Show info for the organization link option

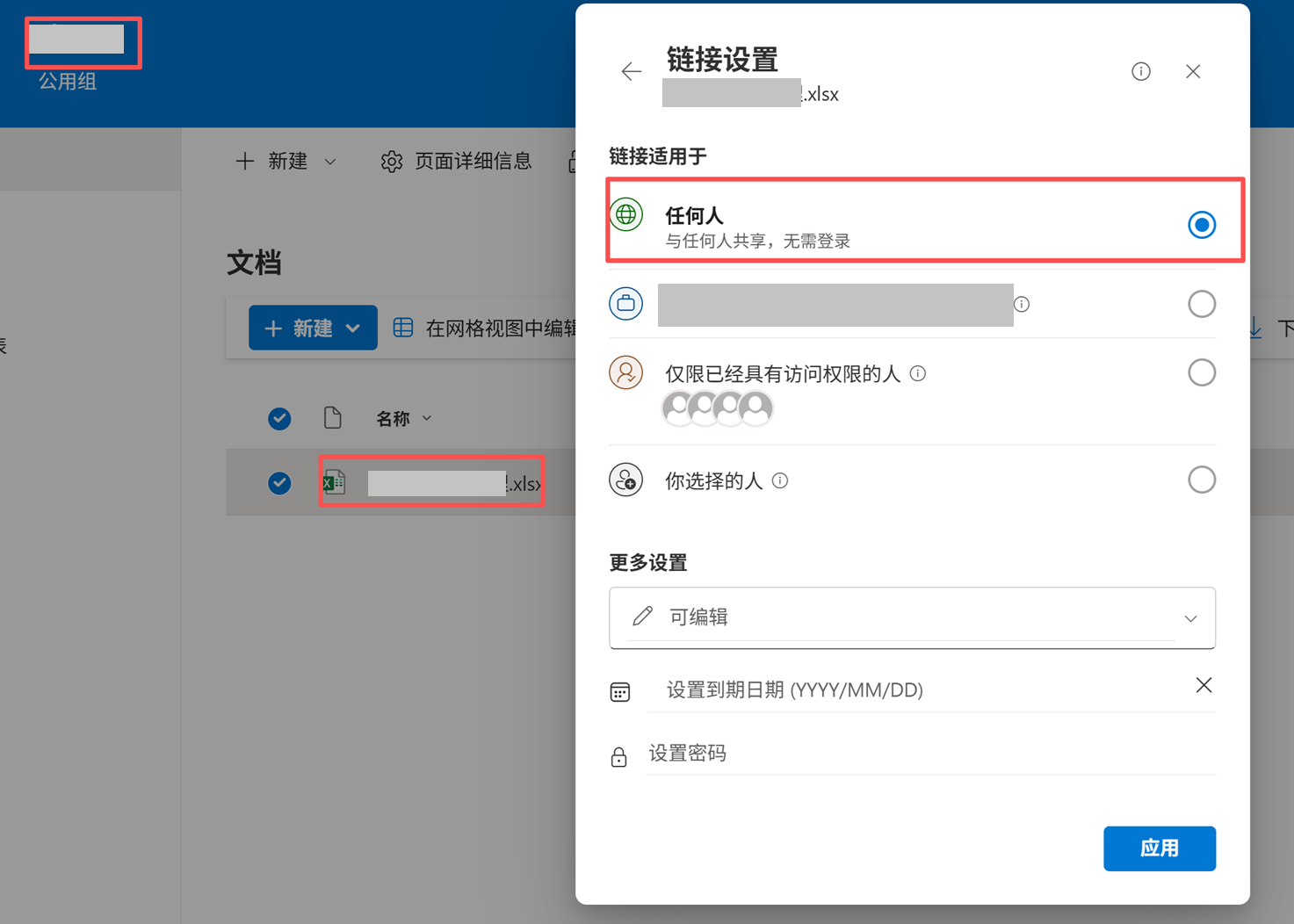point(1021,304)
